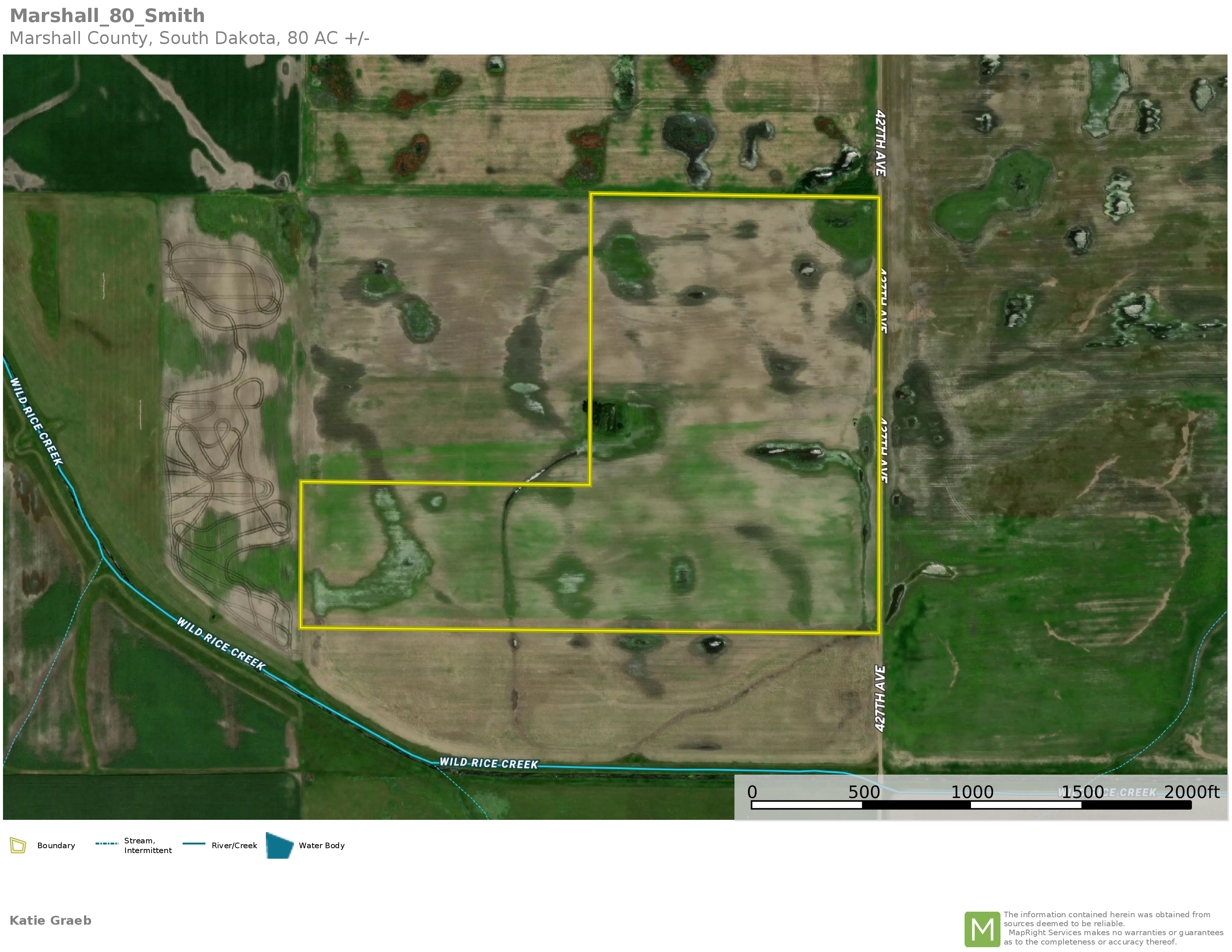This screenshot has width=1232, height=952.
Task: Select the River/Creek legend label
Action: point(234,845)
